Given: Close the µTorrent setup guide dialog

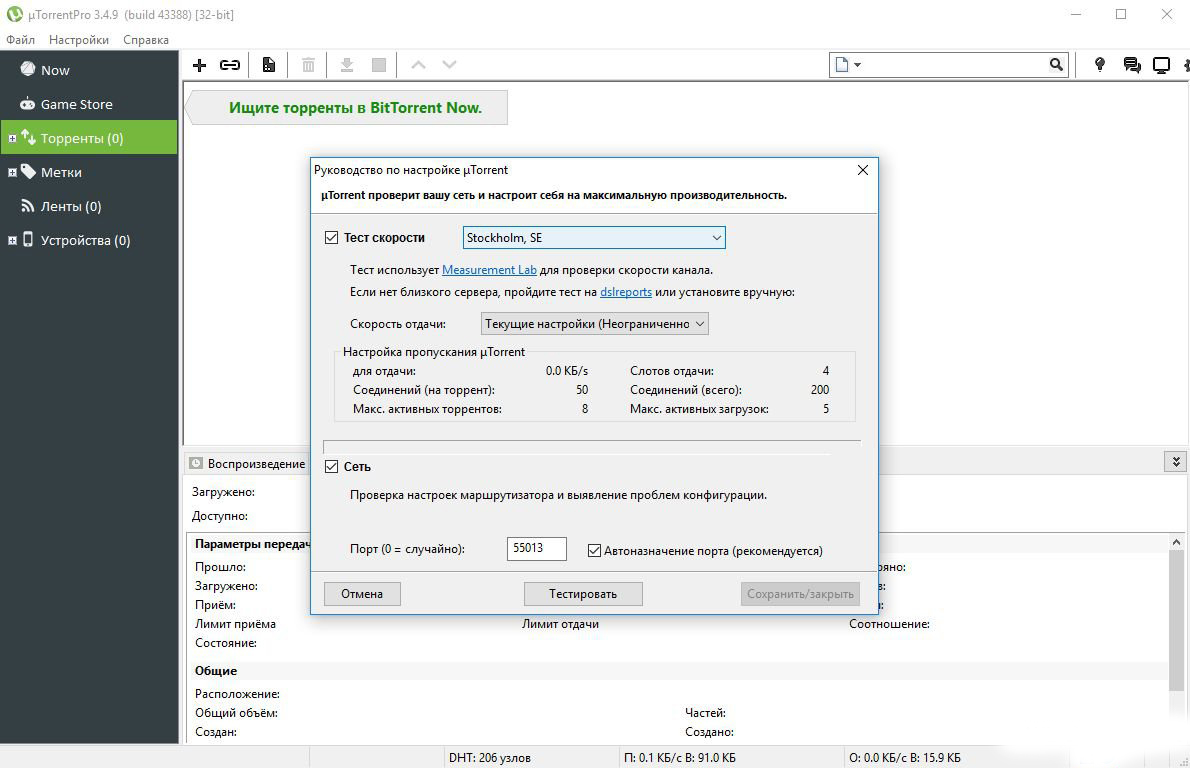Looking at the screenshot, I should point(863,170).
